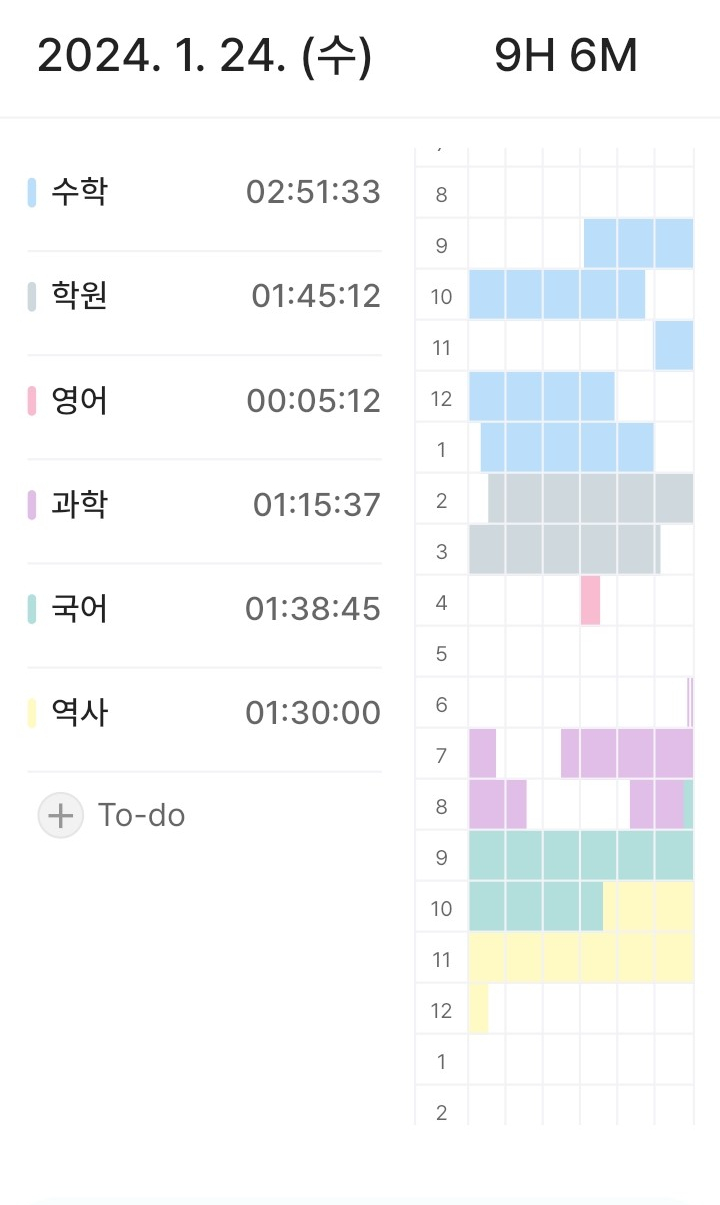Screen dimensions: 720x1205
Task: Open the date 2024. 1. 24. (수)
Action: [x=205, y=56]
